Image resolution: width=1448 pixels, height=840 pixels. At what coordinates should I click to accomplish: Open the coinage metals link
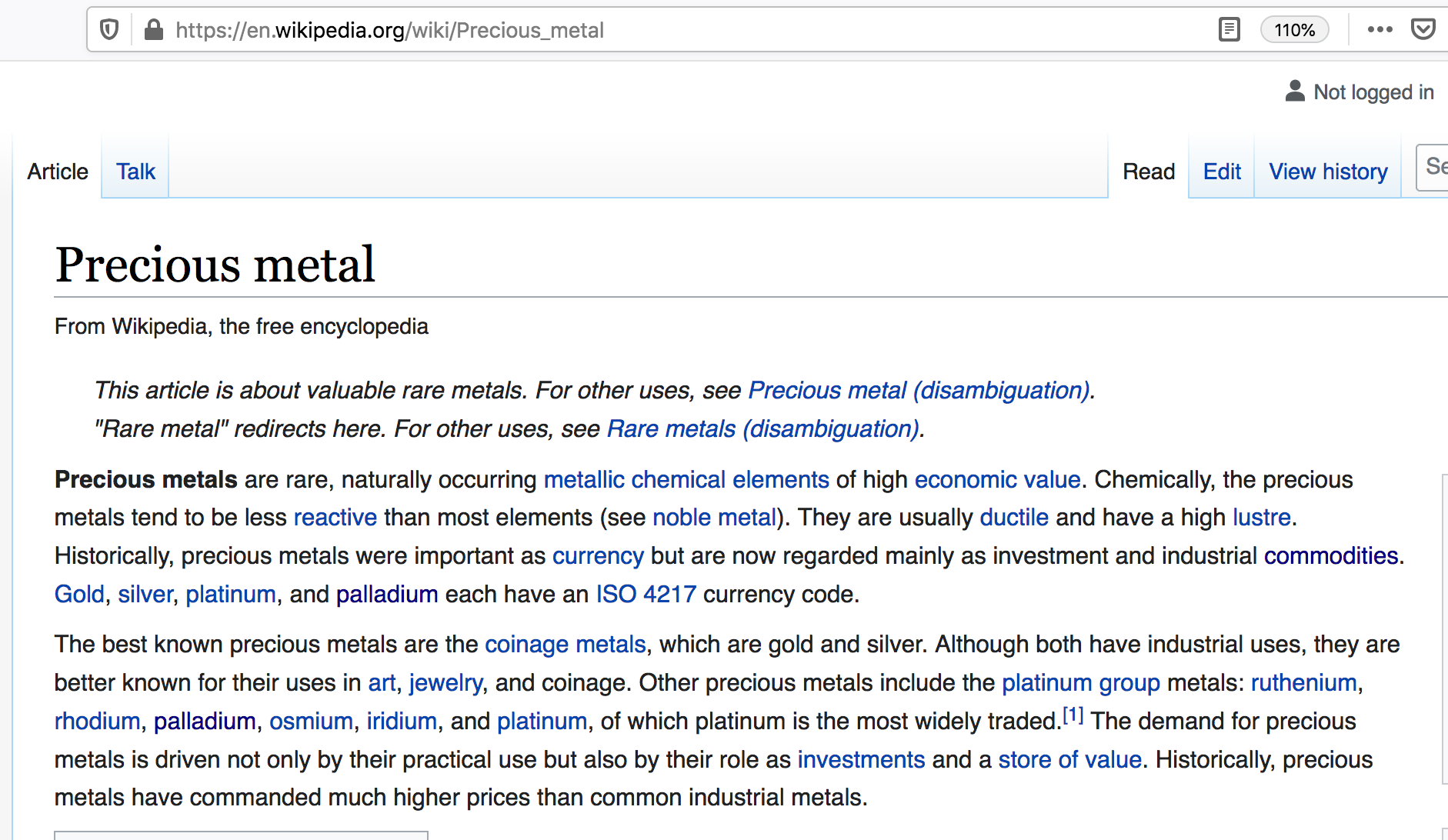click(566, 645)
